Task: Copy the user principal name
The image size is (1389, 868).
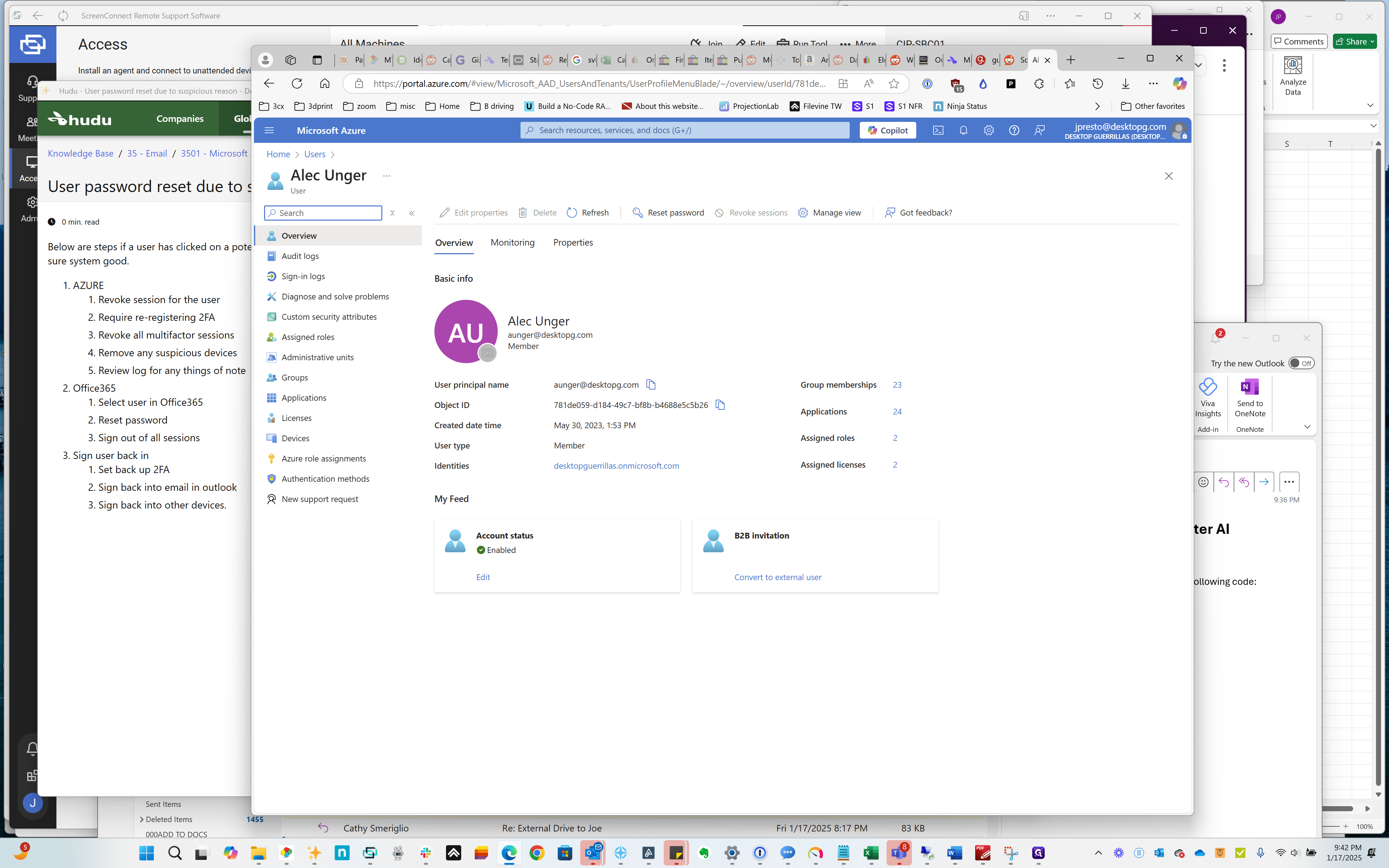Action: click(x=651, y=384)
